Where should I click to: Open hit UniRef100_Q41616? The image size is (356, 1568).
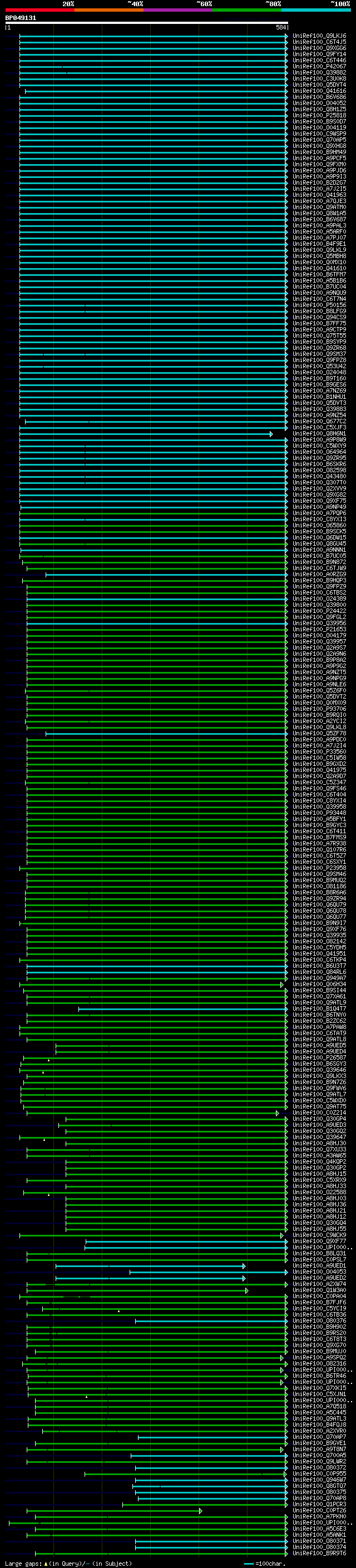319,91
